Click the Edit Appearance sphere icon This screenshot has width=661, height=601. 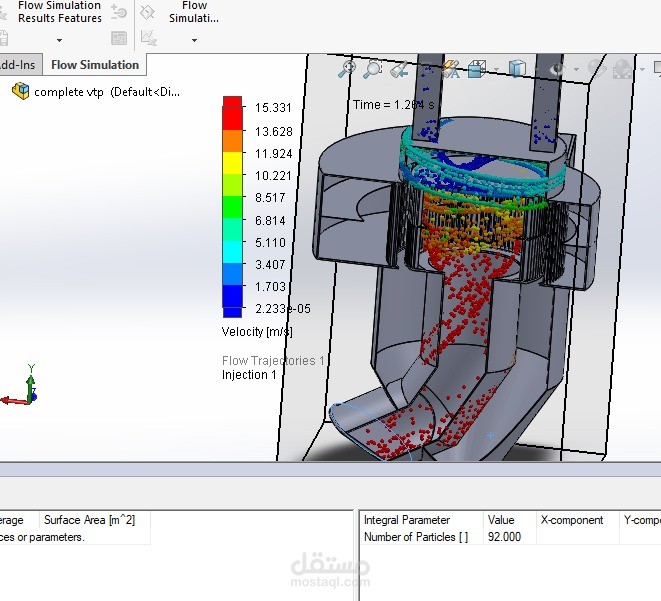point(597,69)
